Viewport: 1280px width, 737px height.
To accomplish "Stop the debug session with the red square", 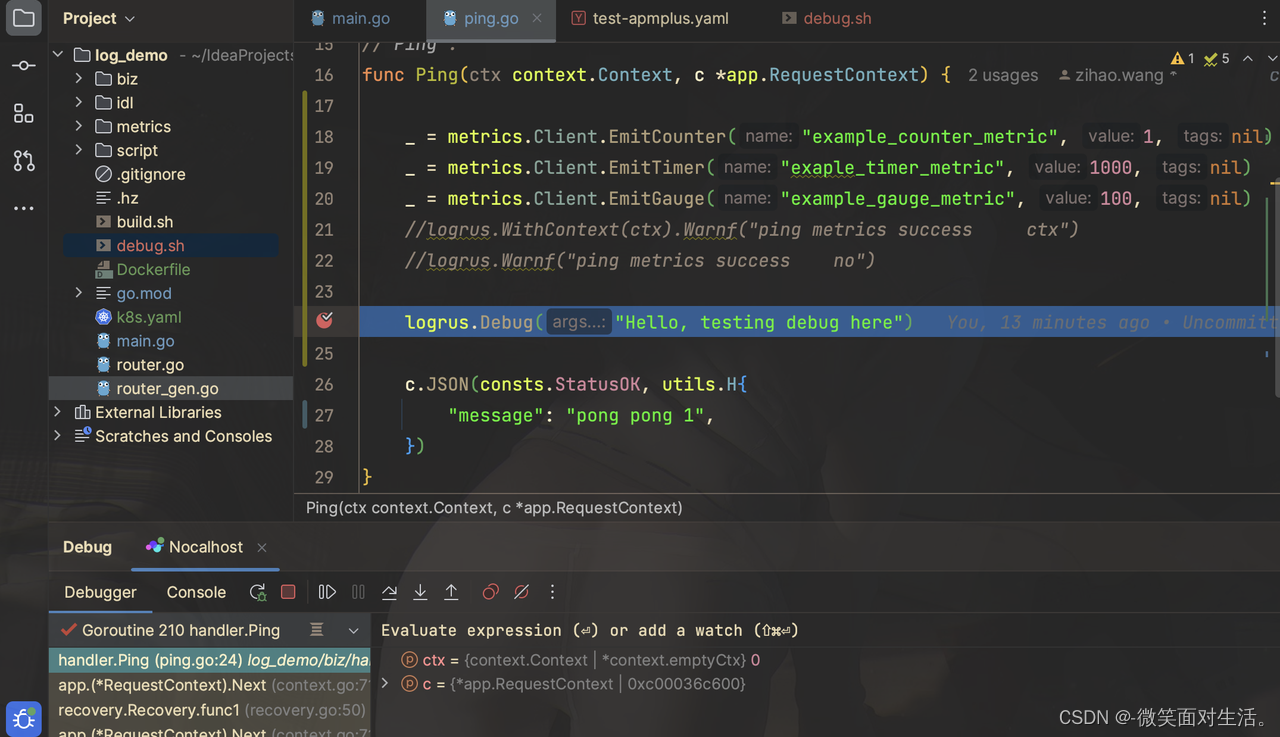I will (288, 592).
